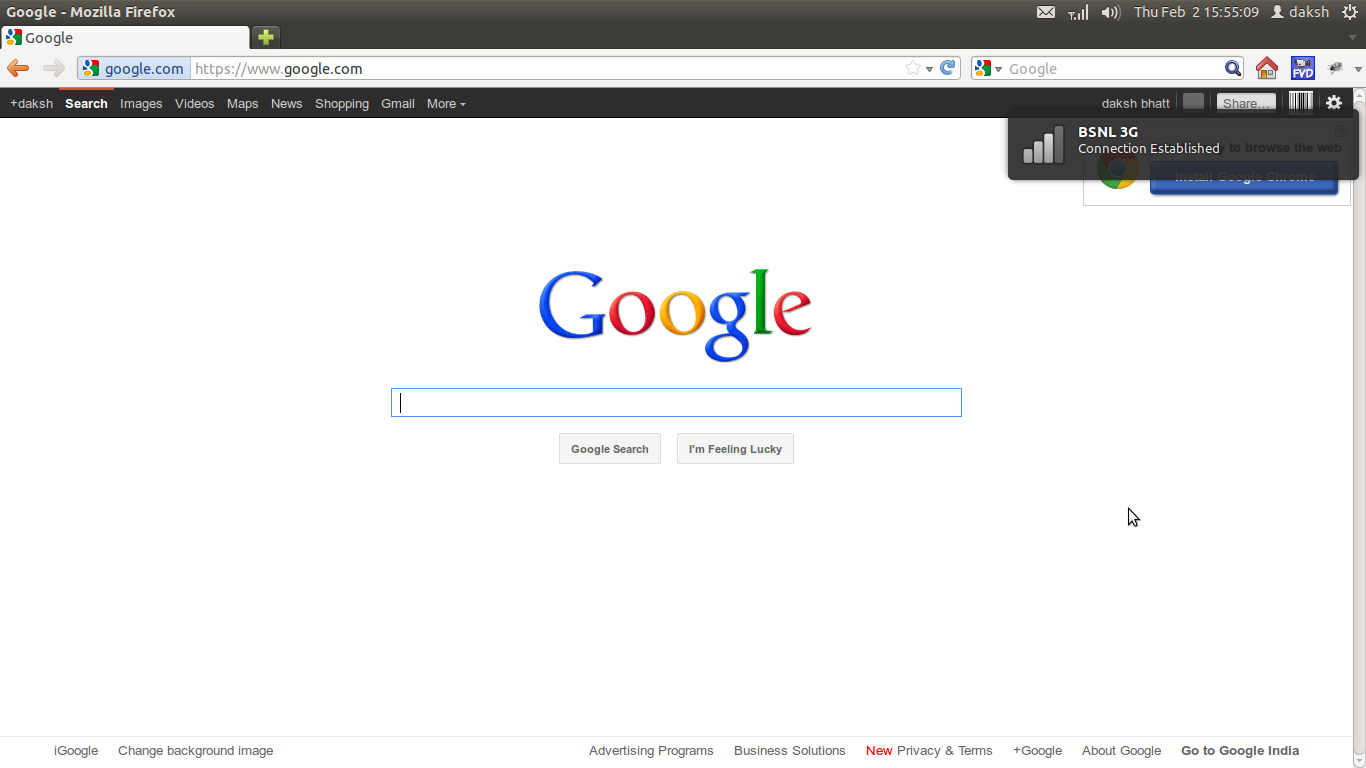Open the FVD video downloader icon
The width and height of the screenshot is (1366, 768).
pos(1302,68)
